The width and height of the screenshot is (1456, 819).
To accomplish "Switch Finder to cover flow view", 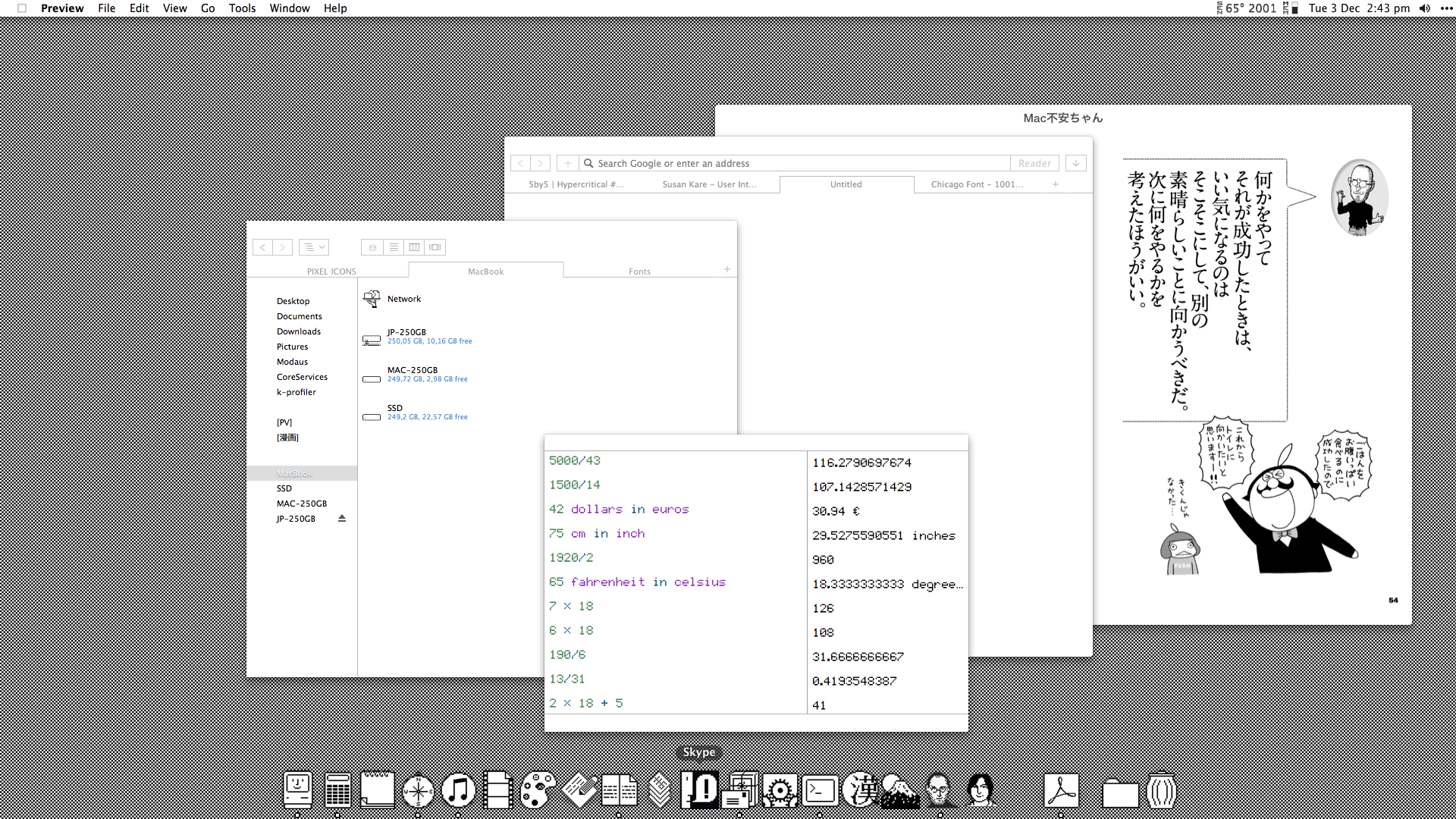I will coord(435,247).
